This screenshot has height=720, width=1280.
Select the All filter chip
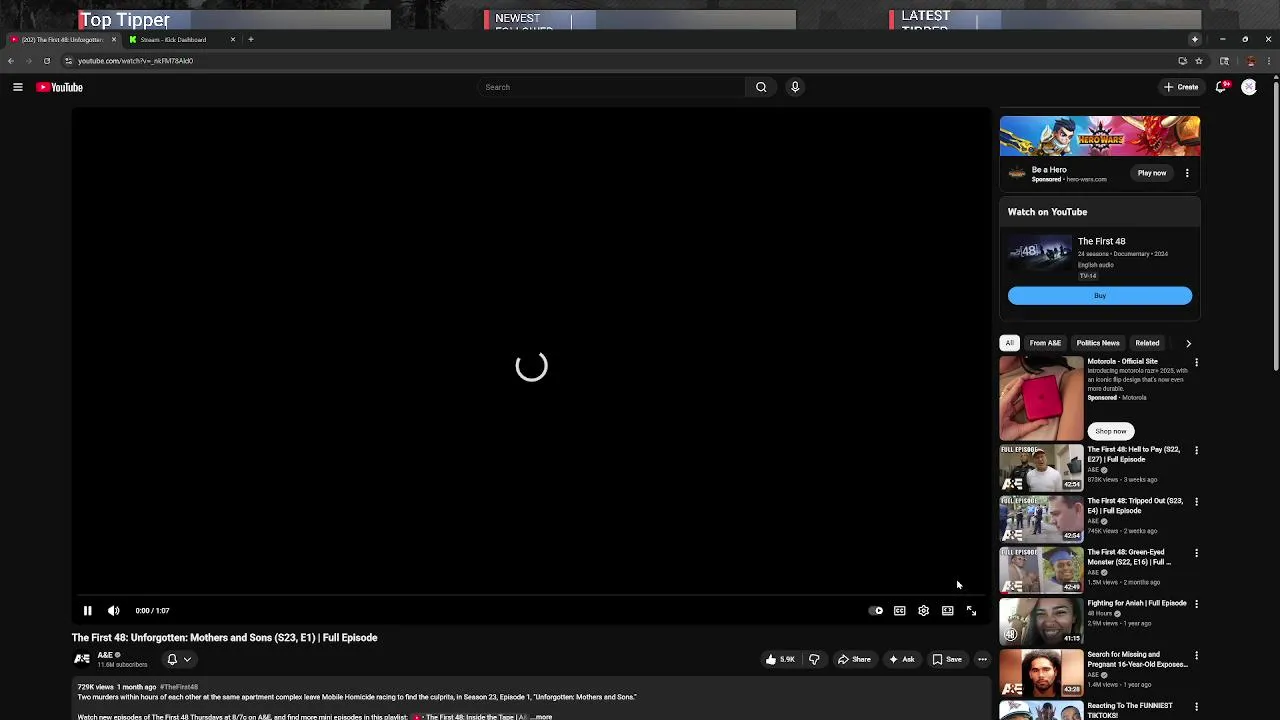click(1009, 343)
